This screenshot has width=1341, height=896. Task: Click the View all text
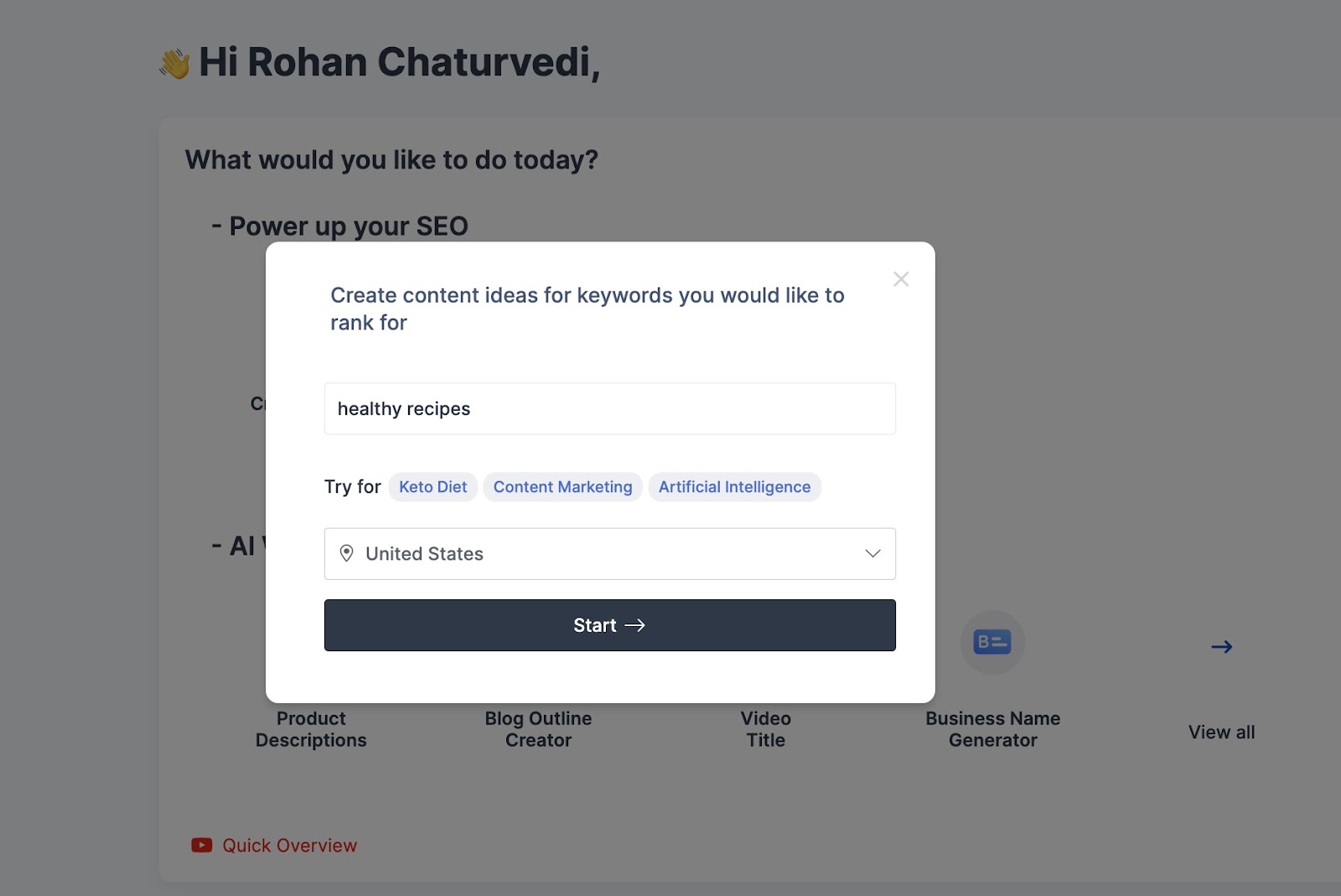coord(1221,732)
